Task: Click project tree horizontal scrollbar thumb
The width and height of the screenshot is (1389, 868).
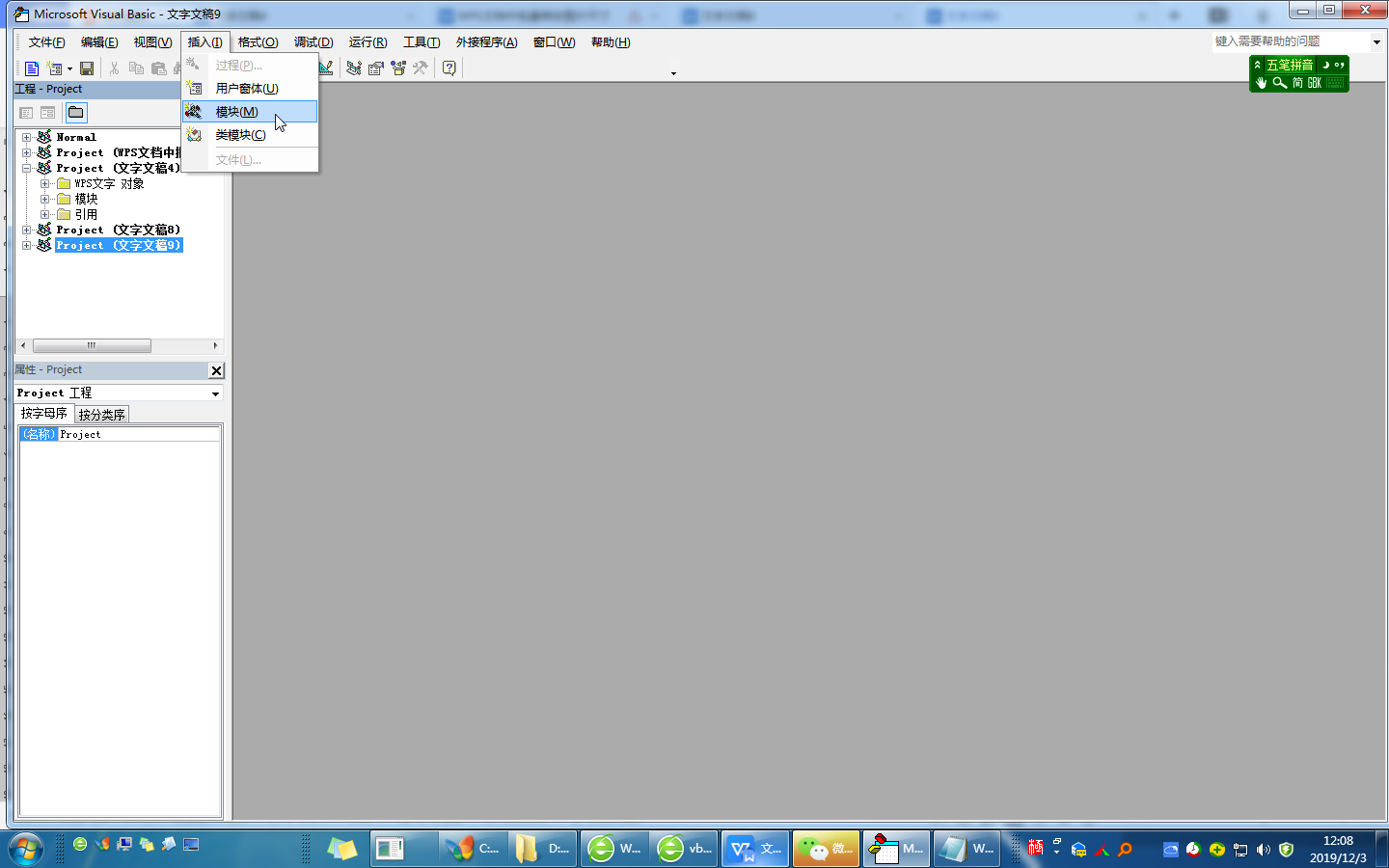Action: coord(92,345)
